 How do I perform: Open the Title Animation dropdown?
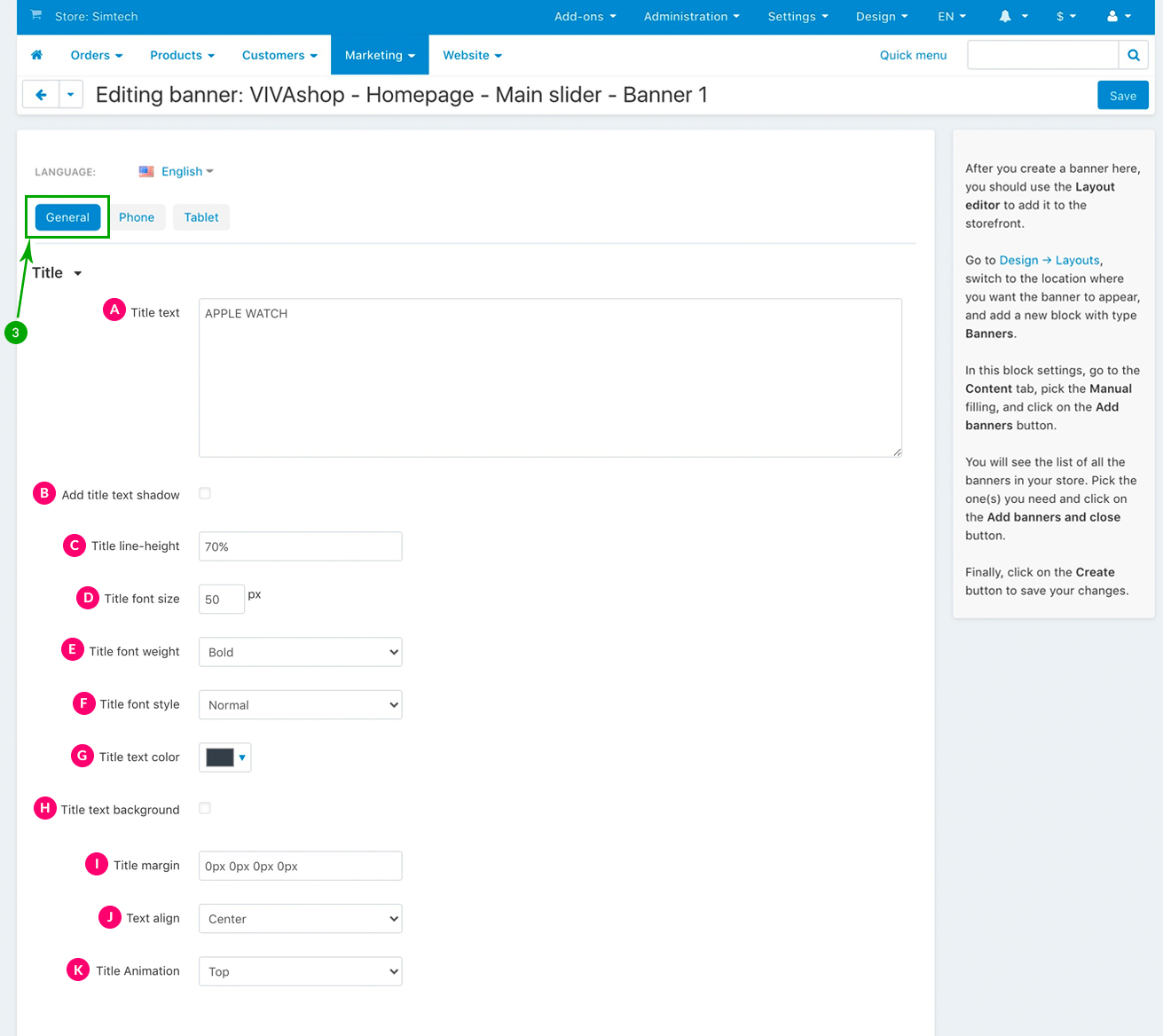pyautogui.click(x=300, y=971)
